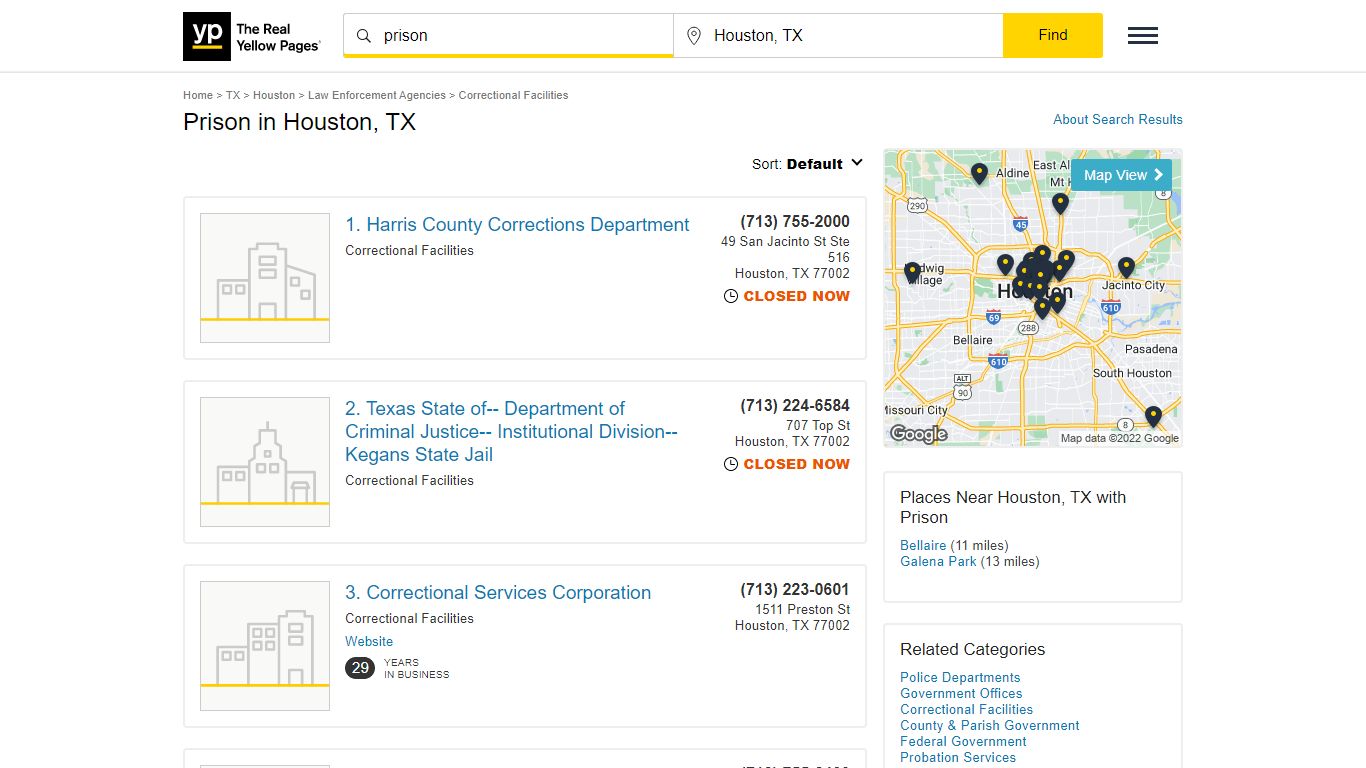Open the Sort Default dropdown
Screen dimensions: 1366x768
click(x=807, y=164)
